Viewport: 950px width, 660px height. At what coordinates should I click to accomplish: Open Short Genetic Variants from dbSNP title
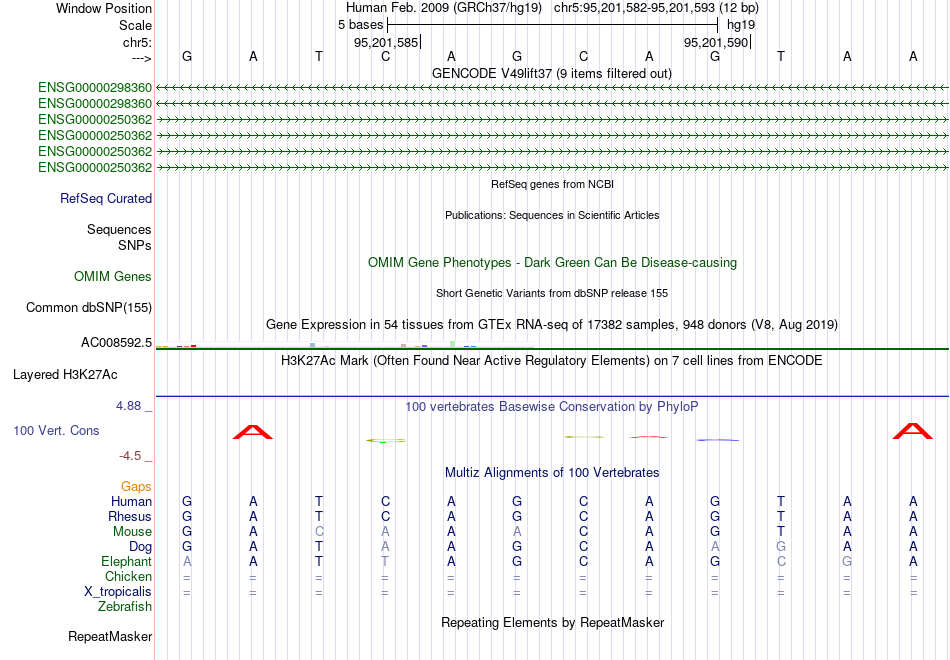pos(552,293)
